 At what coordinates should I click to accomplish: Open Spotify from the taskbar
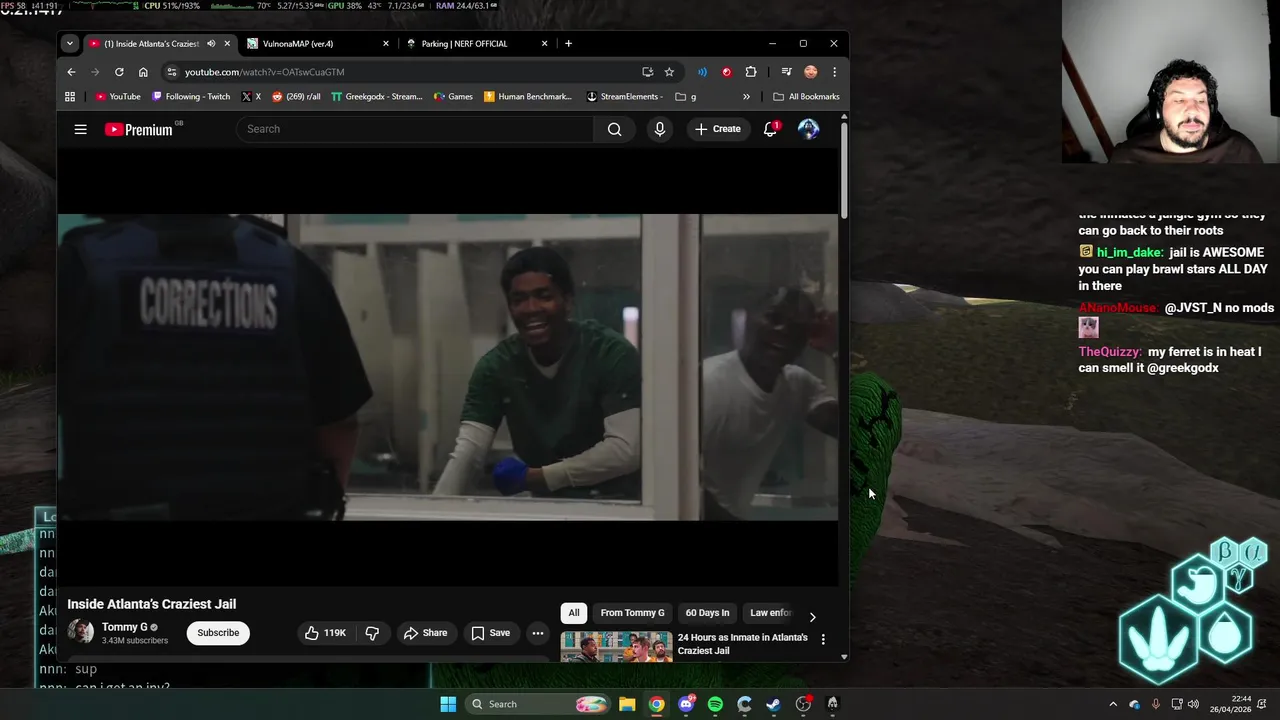pyautogui.click(x=715, y=704)
